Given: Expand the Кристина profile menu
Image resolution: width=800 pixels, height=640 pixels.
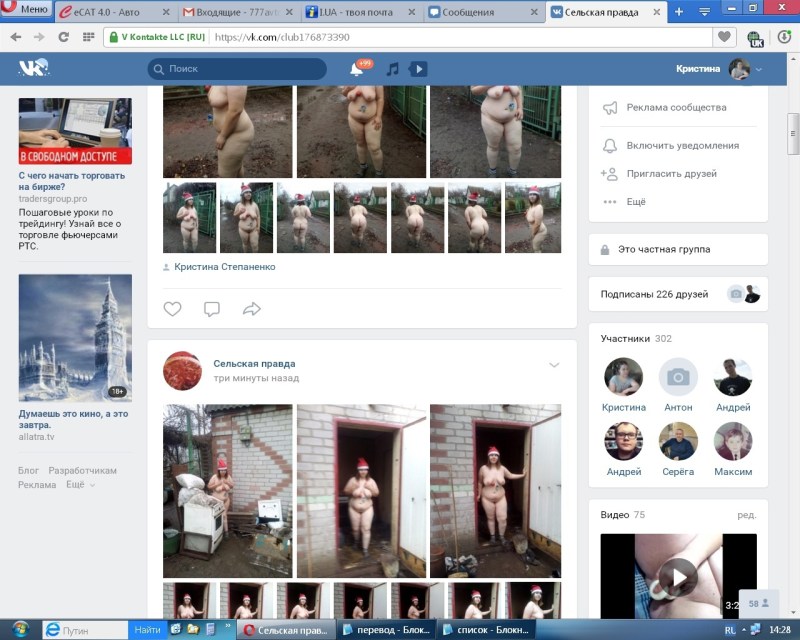Looking at the screenshot, I should click(717, 69).
